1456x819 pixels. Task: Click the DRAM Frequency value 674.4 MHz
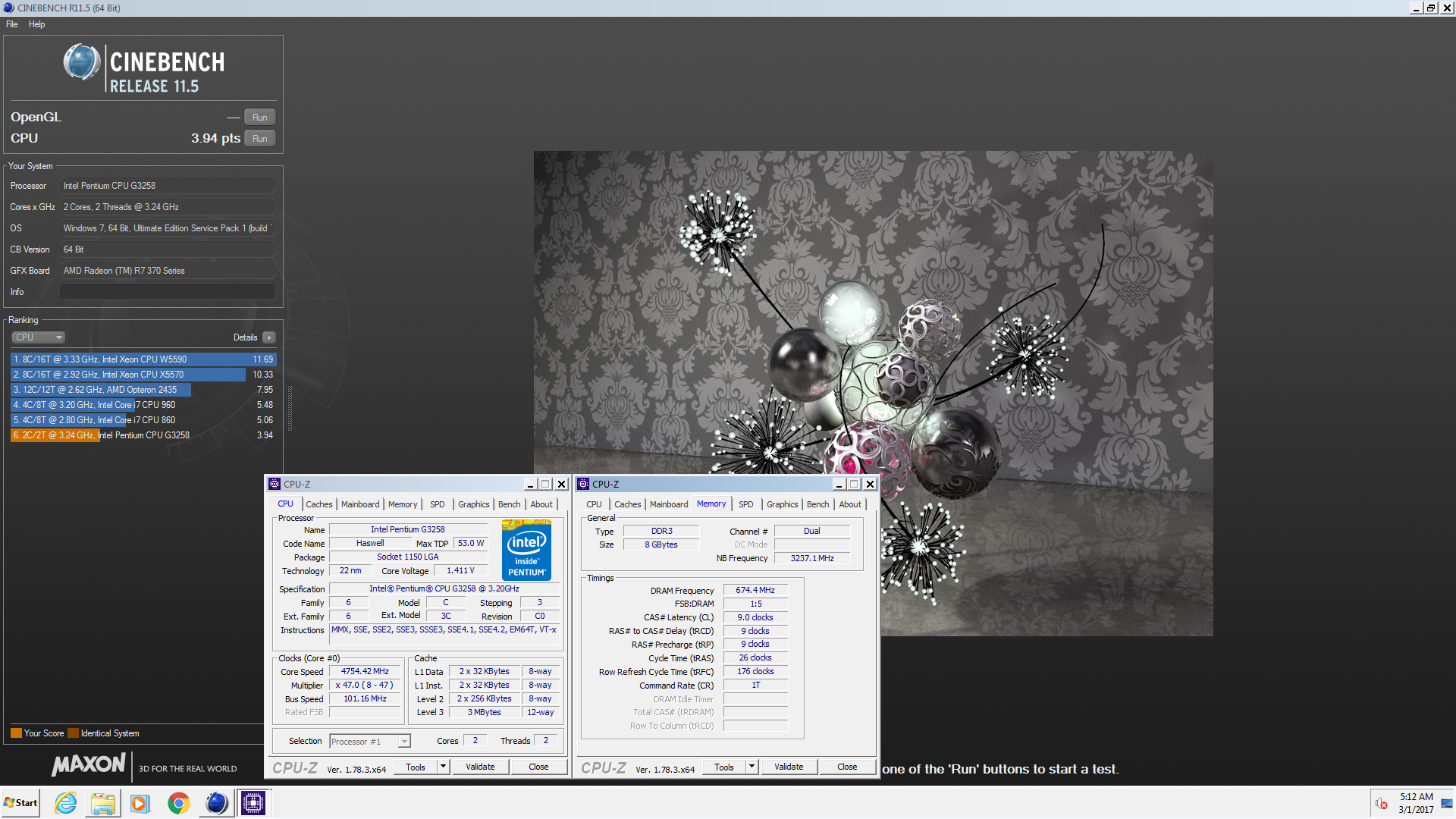click(755, 590)
